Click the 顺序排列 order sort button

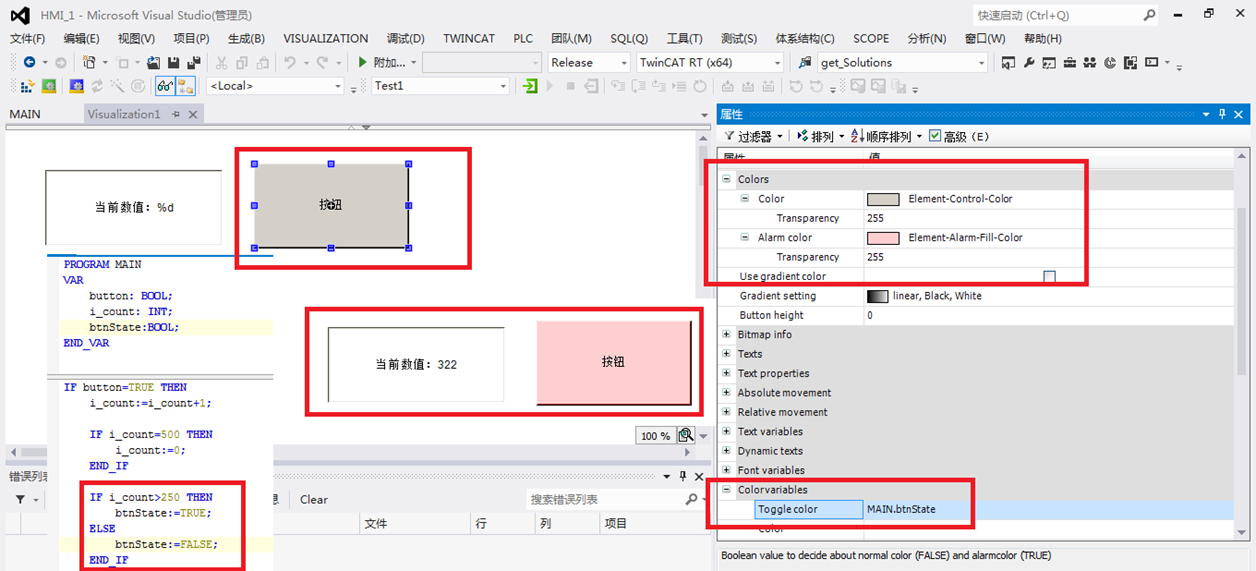887,136
